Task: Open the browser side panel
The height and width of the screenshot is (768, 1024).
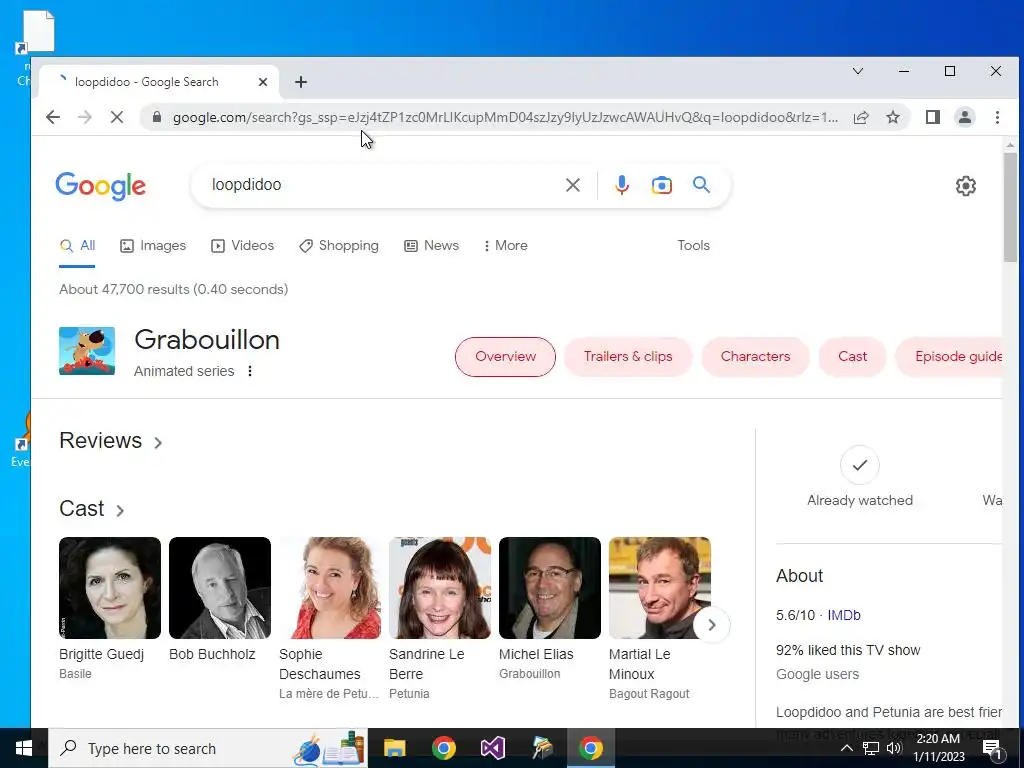Action: pos(933,118)
